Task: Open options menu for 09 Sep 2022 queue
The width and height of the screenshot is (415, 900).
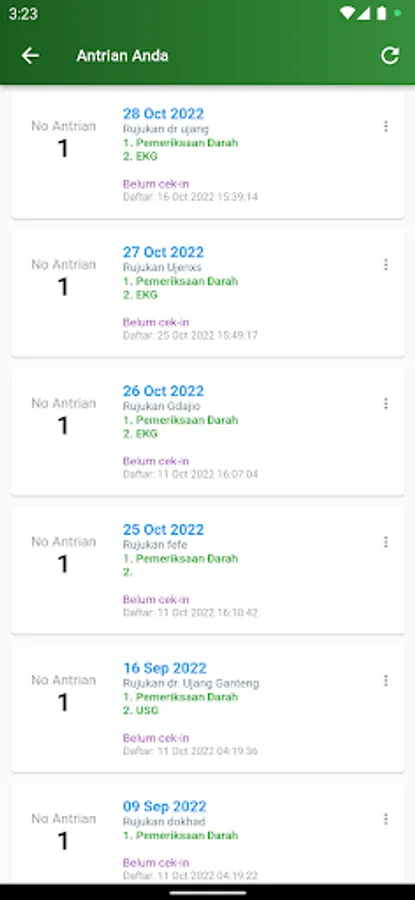Action: pyautogui.click(x=386, y=819)
